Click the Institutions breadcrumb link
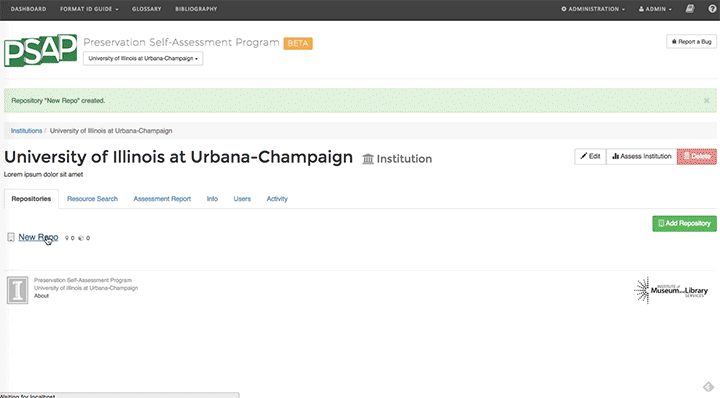Screen dimensions: 720x398 pos(27,131)
